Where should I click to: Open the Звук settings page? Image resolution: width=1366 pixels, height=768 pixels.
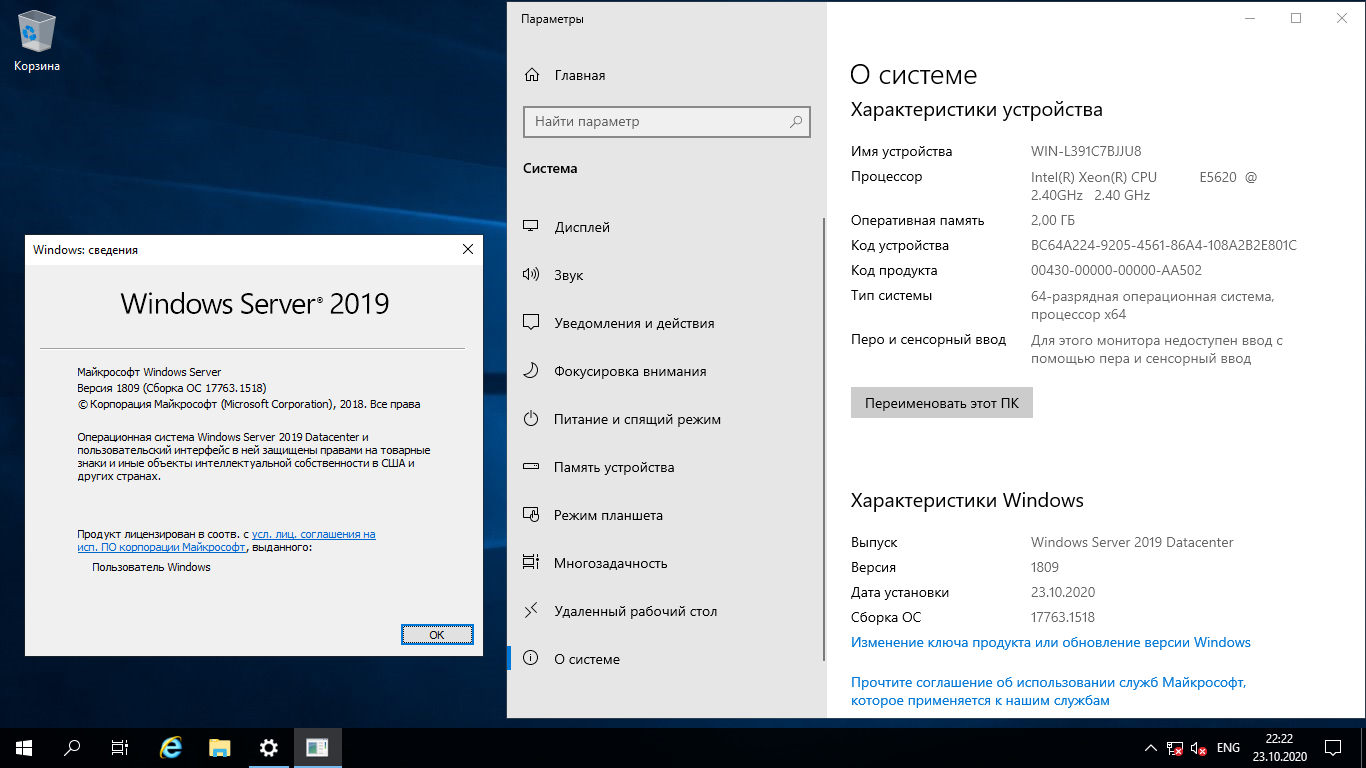coord(569,275)
